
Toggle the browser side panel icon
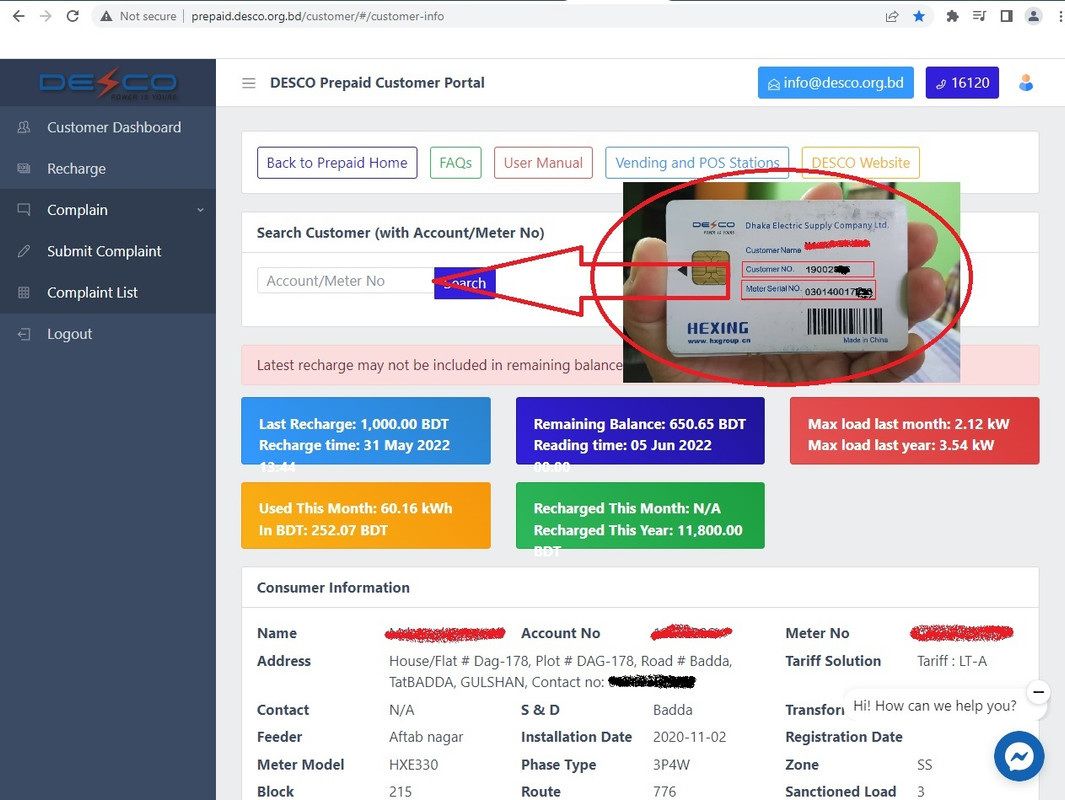1007,16
